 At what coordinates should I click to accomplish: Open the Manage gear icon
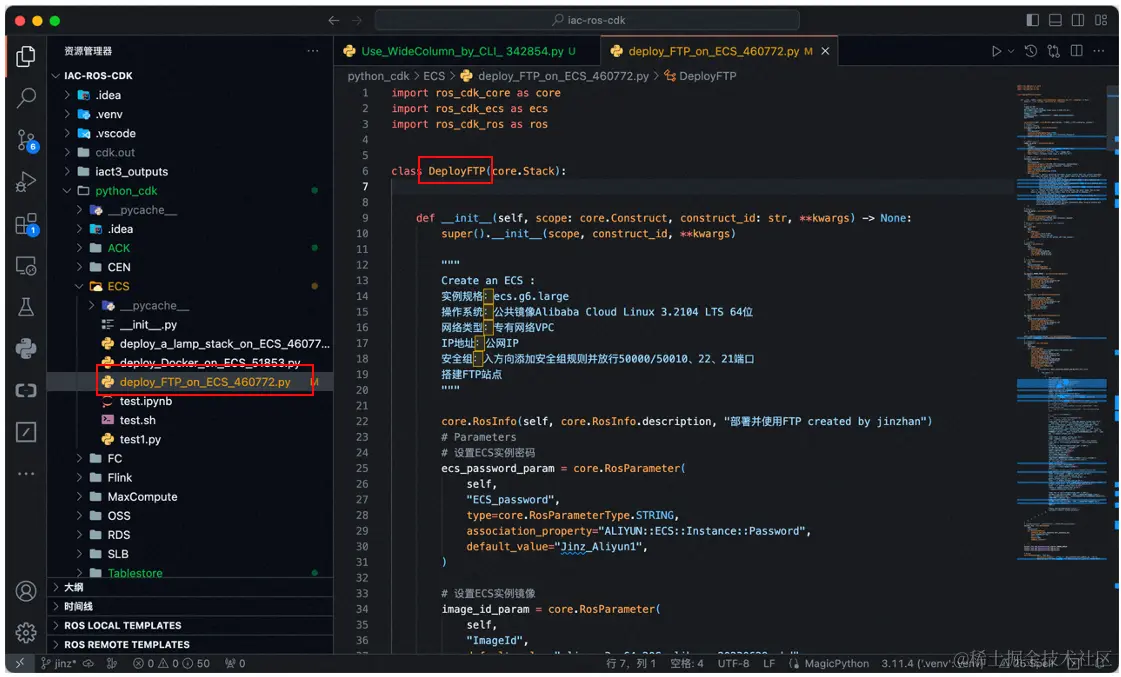pyautogui.click(x=26, y=633)
